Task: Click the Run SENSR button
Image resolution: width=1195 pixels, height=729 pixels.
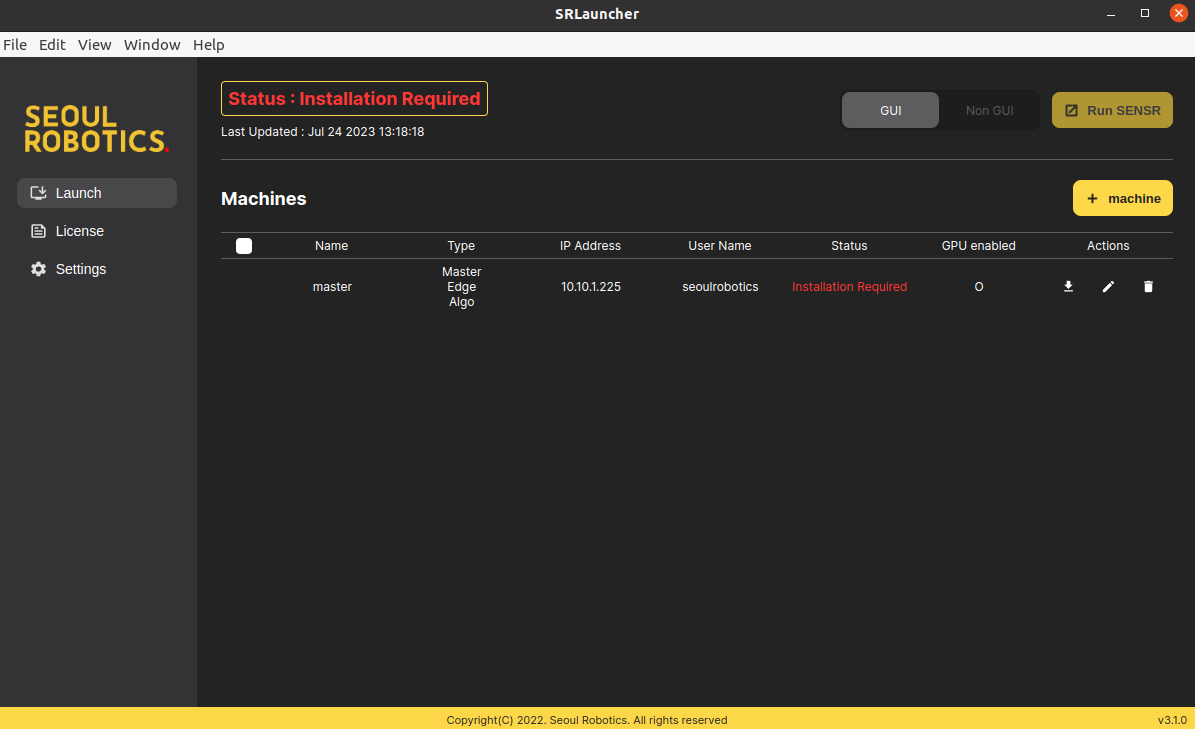Action: click(1112, 110)
